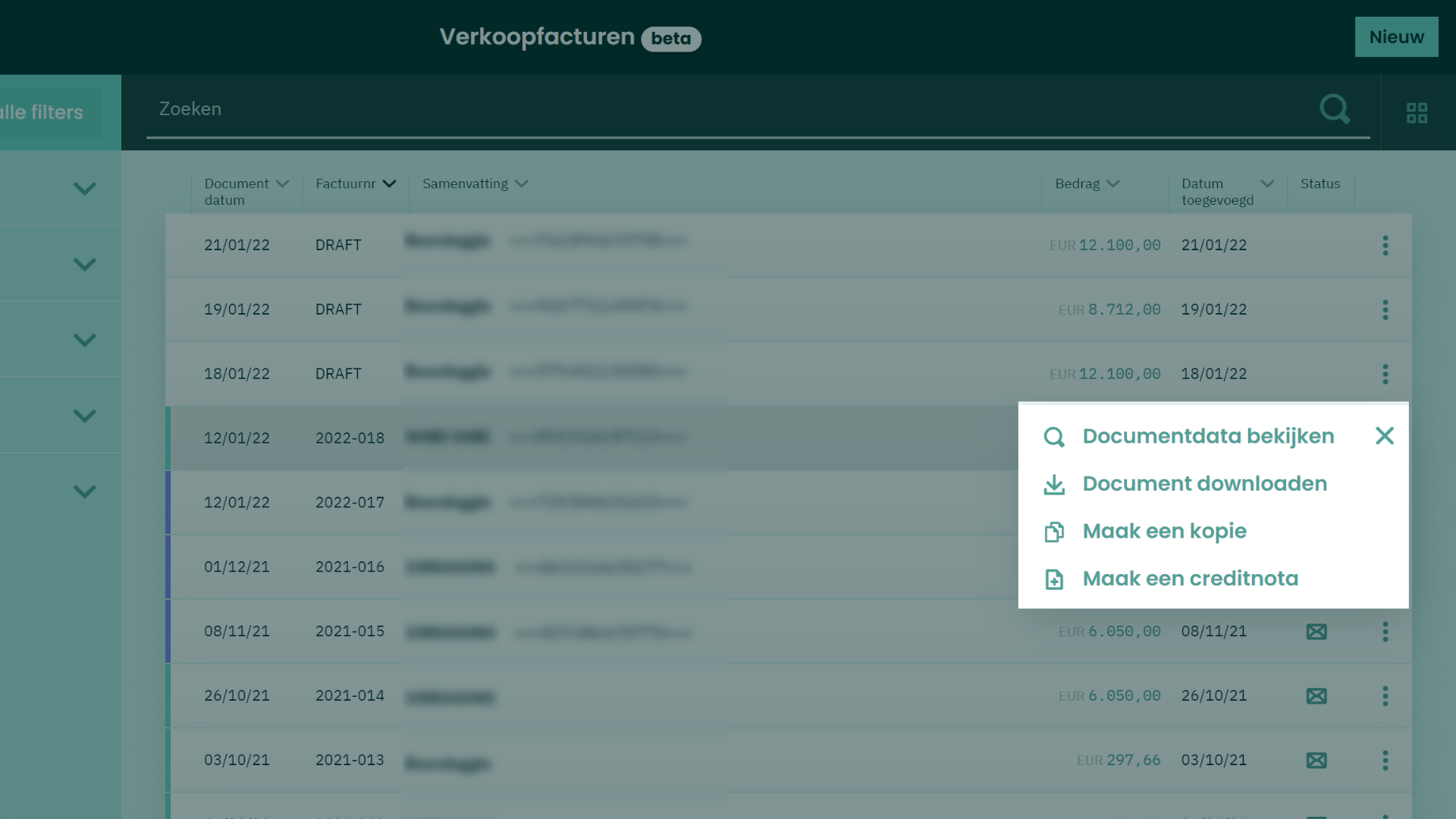Open row menu for 18/01/22 DRAFT invoice
The width and height of the screenshot is (1456, 819).
pyautogui.click(x=1385, y=374)
